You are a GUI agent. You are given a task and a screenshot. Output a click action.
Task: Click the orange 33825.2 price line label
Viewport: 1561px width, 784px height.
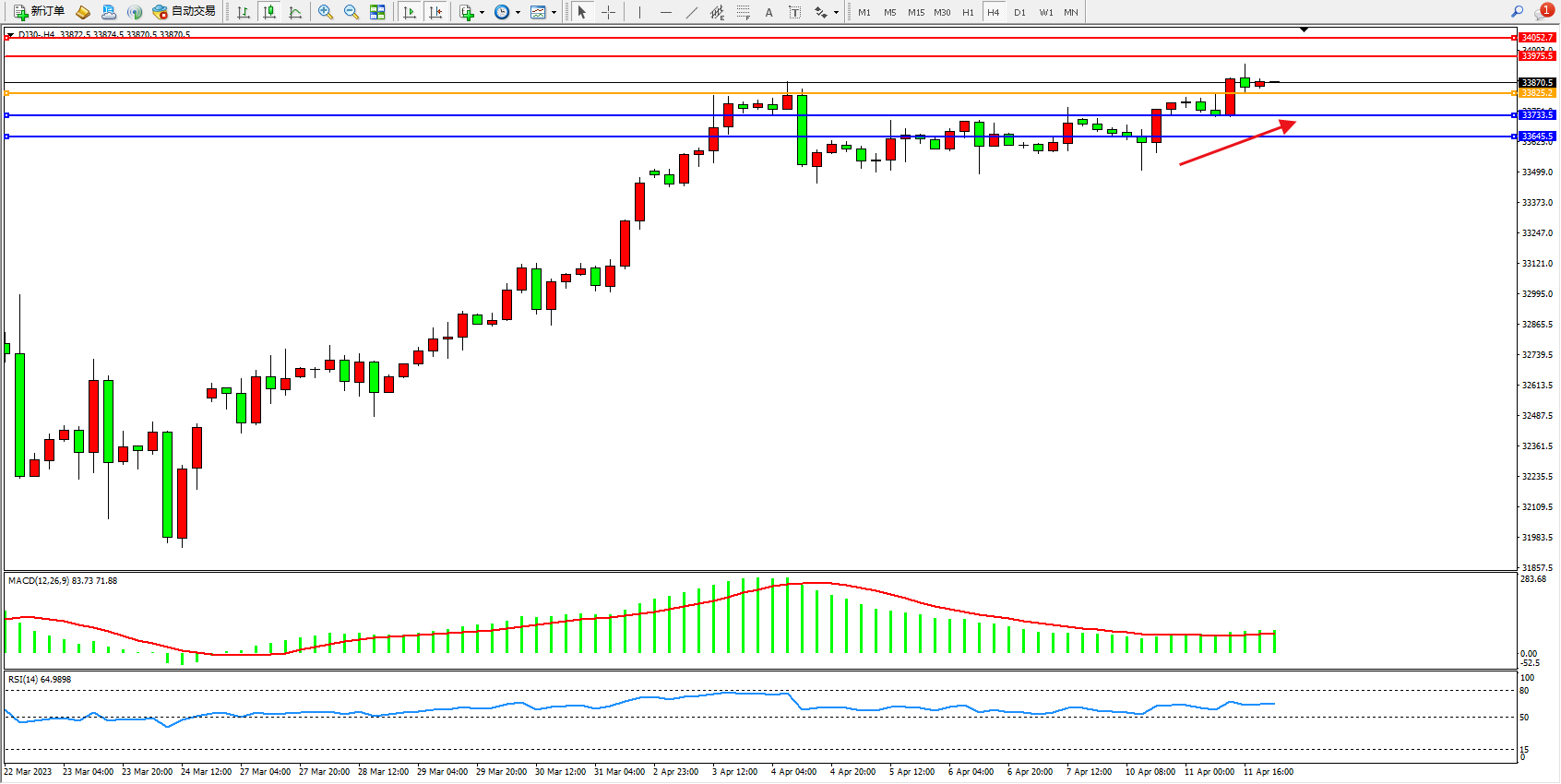pyautogui.click(x=1537, y=93)
